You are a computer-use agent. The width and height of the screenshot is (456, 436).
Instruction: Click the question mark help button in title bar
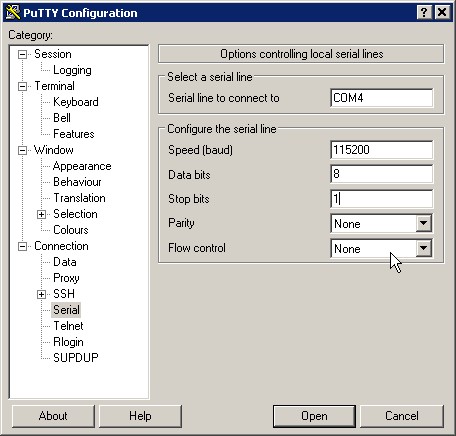pyautogui.click(x=424, y=13)
